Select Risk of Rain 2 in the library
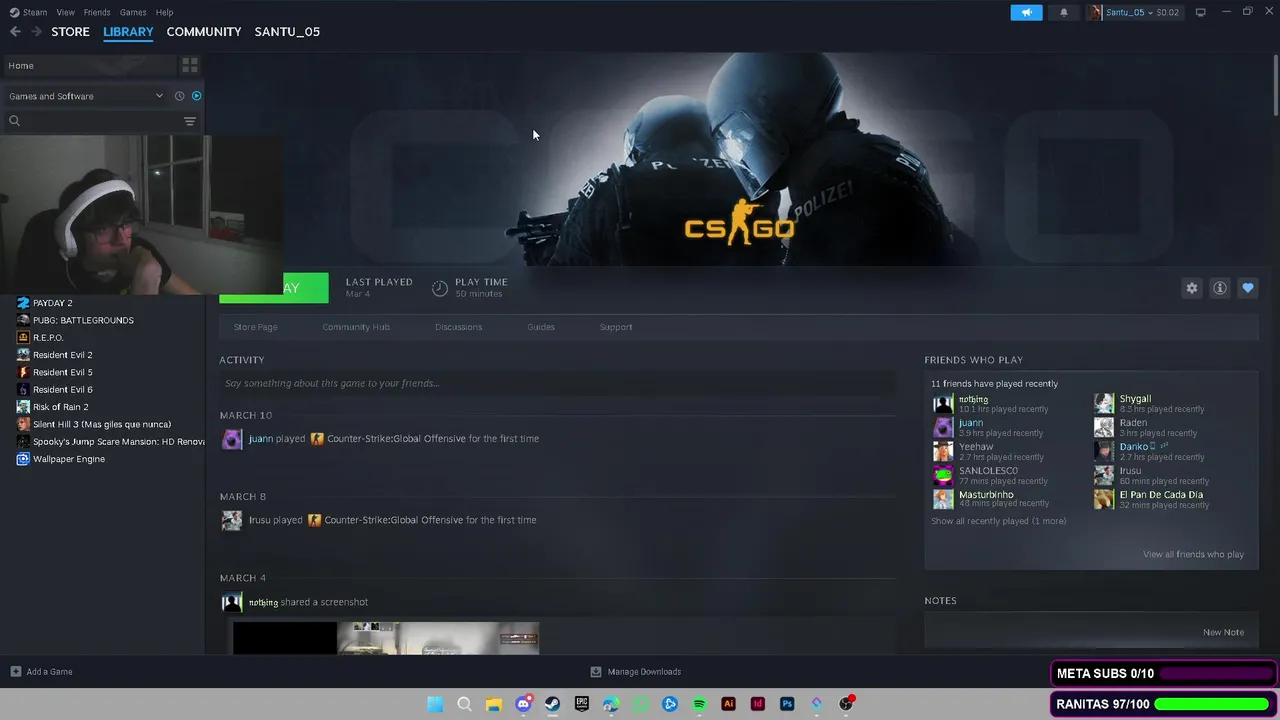This screenshot has width=1280, height=720. (60, 407)
